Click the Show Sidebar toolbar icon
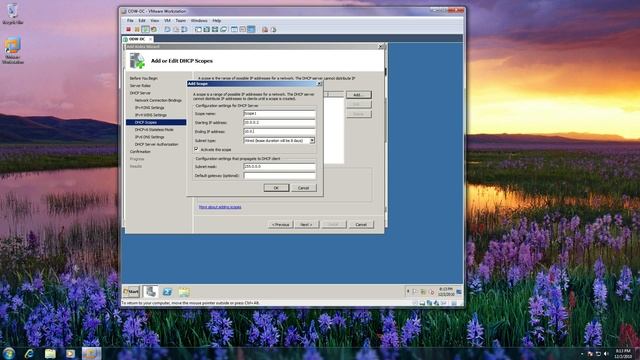640x360 pixels. [x=198, y=29]
